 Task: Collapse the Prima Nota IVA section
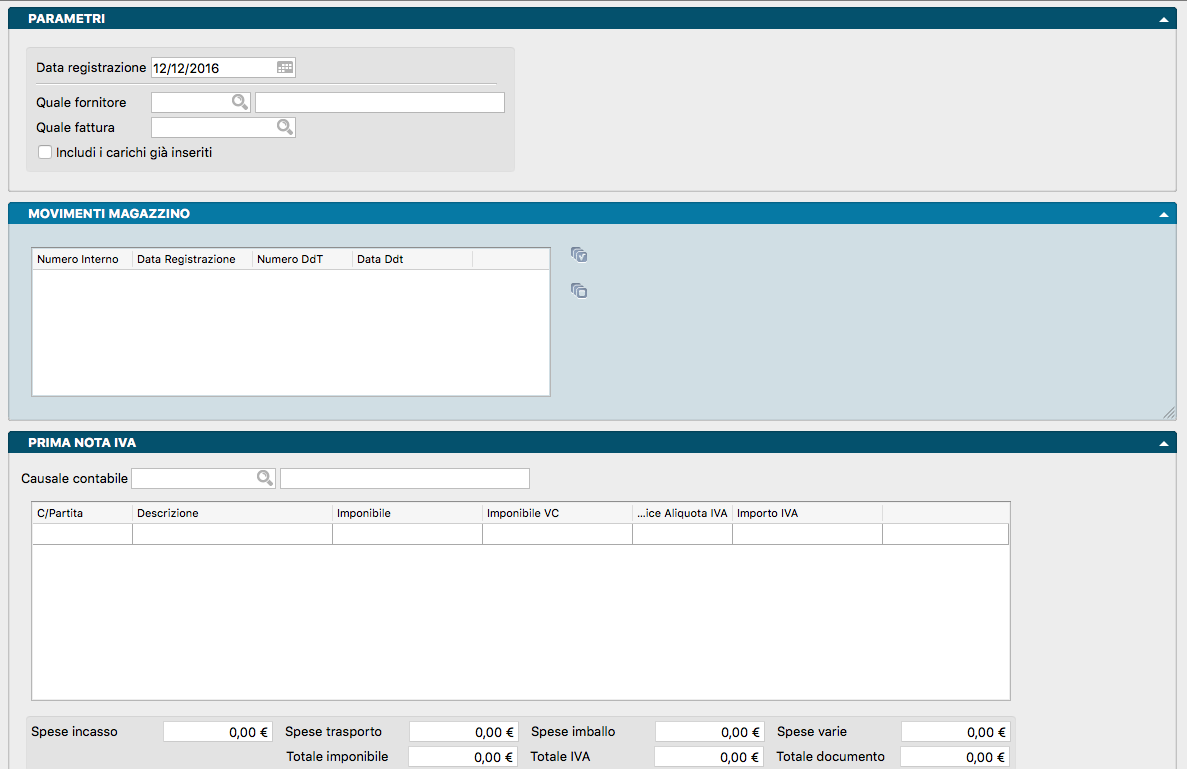pyautogui.click(x=1163, y=443)
